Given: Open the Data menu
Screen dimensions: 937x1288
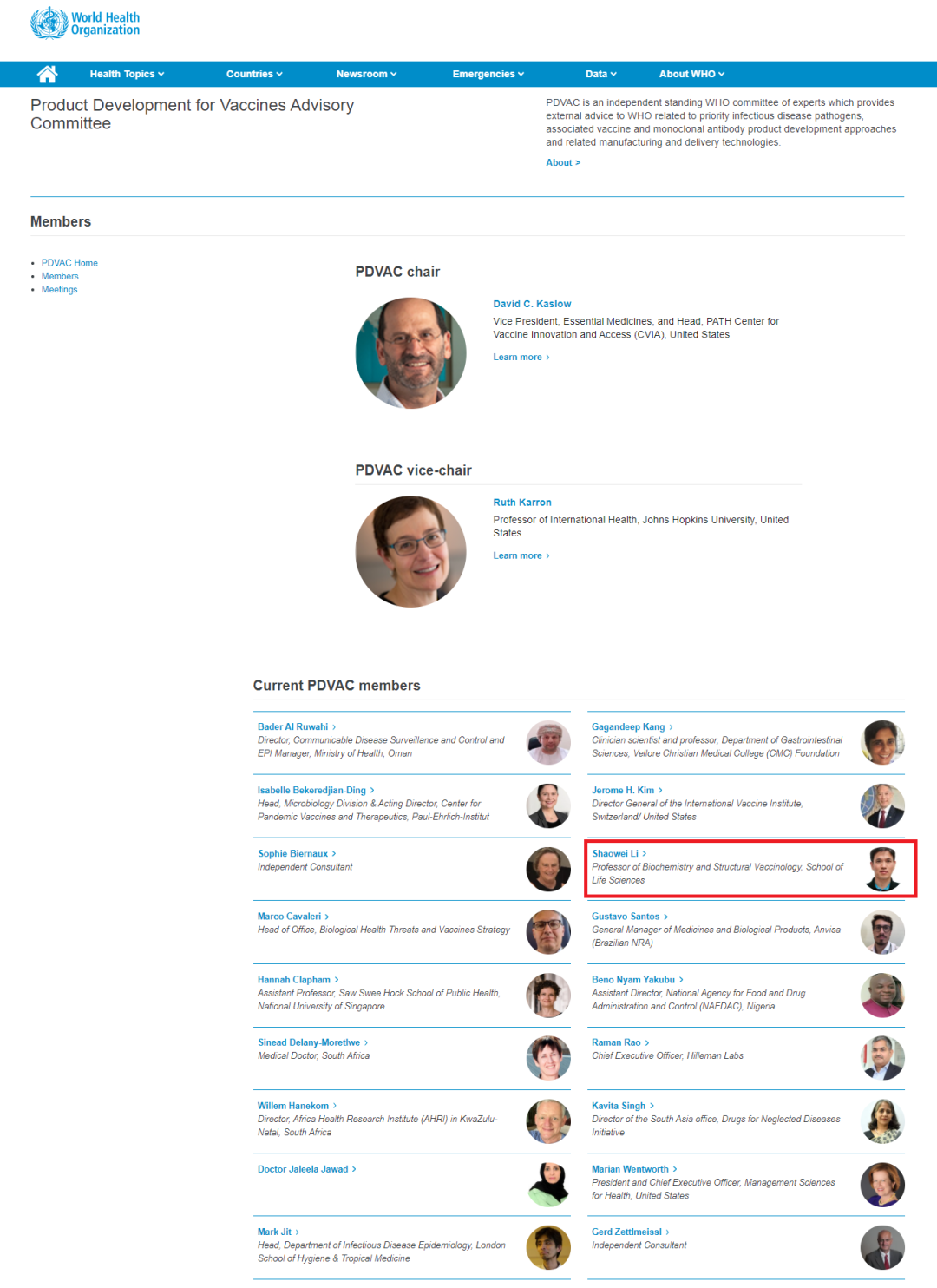Looking at the screenshot, I should (601, 74).
